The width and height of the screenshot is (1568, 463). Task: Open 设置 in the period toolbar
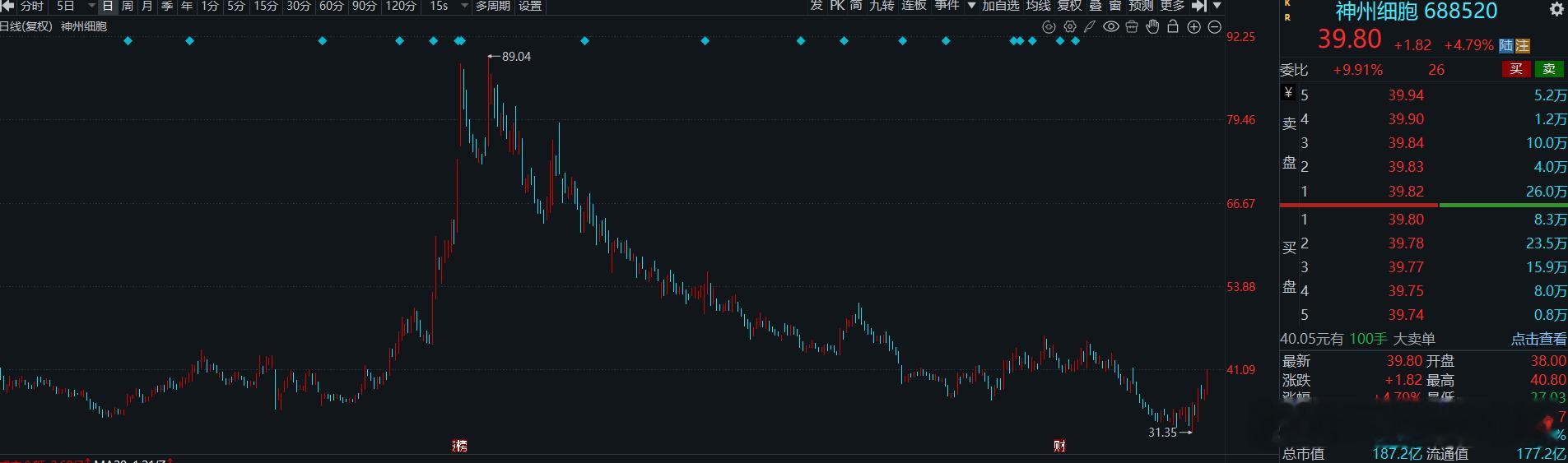pos(531,6)
